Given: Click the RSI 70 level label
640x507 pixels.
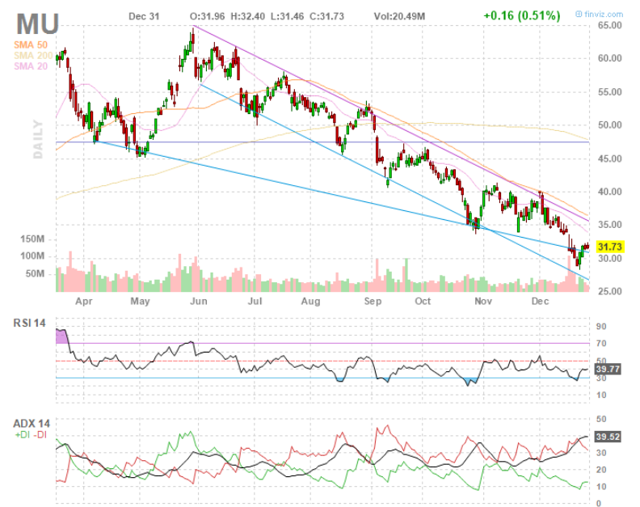Looking at the screenshot, I should (601, 344).
